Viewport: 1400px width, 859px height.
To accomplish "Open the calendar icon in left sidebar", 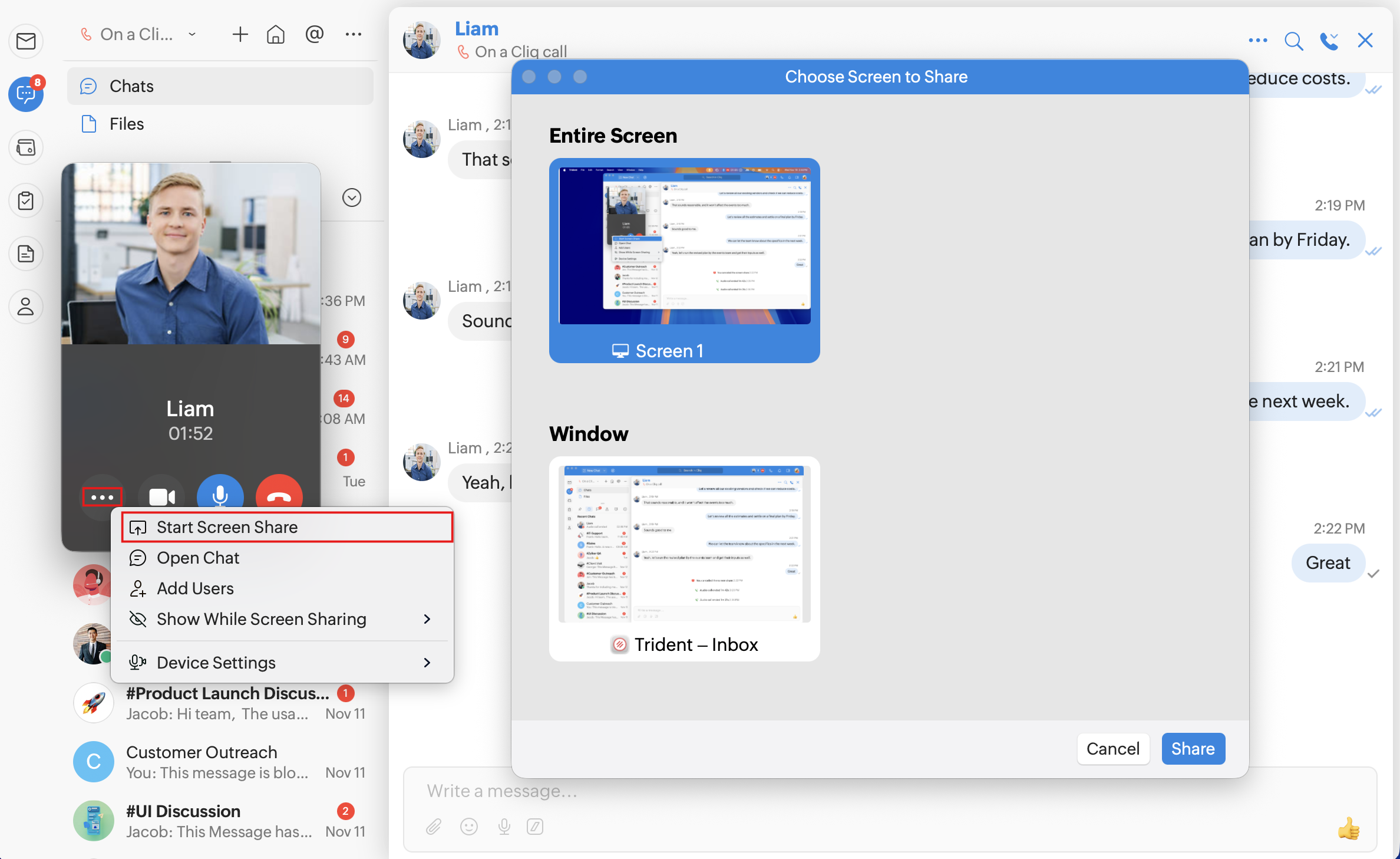I will point(26,147).
